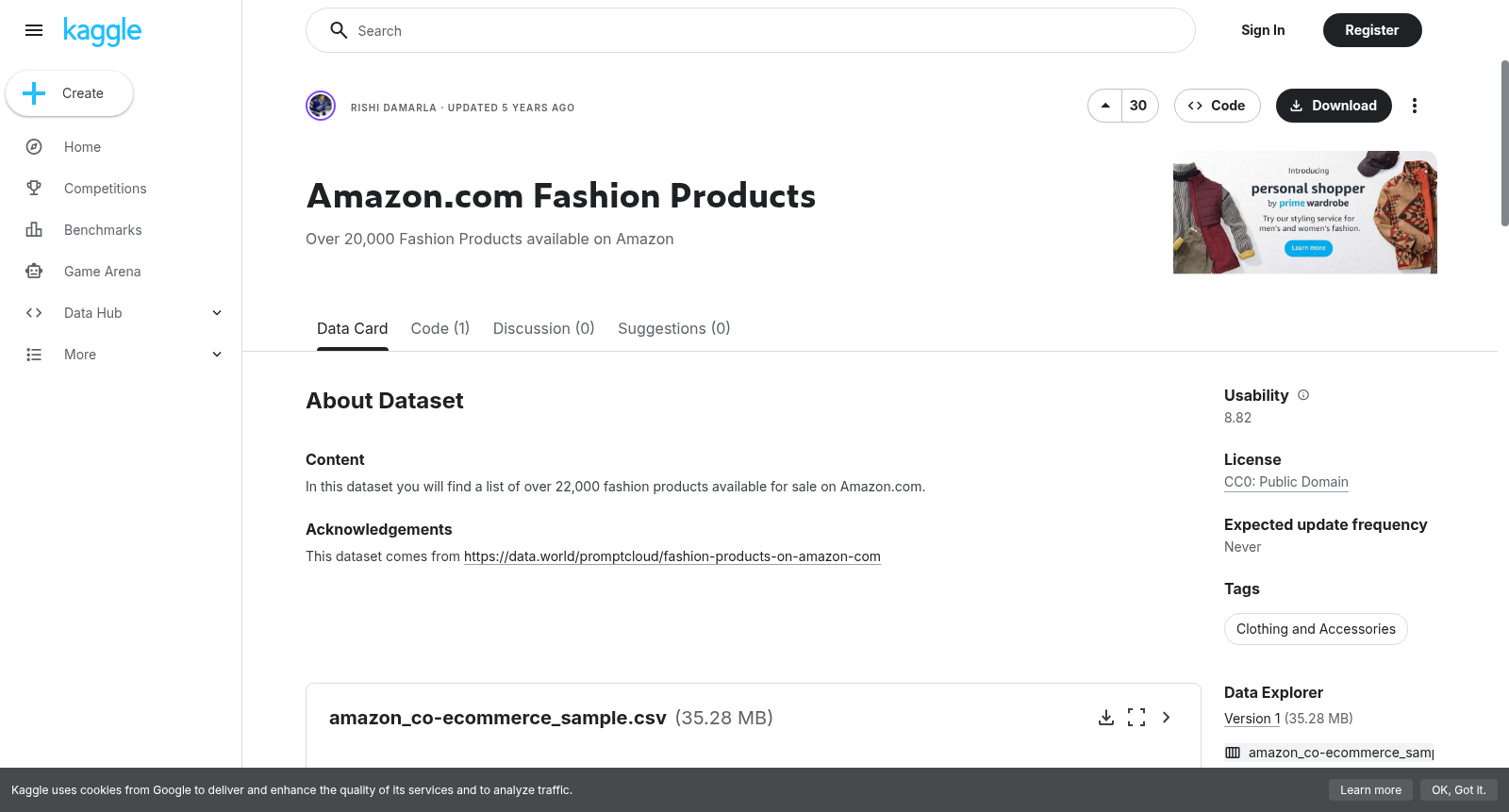
Task: Open the data.world promptcloud source link
Action: point(672,556)
